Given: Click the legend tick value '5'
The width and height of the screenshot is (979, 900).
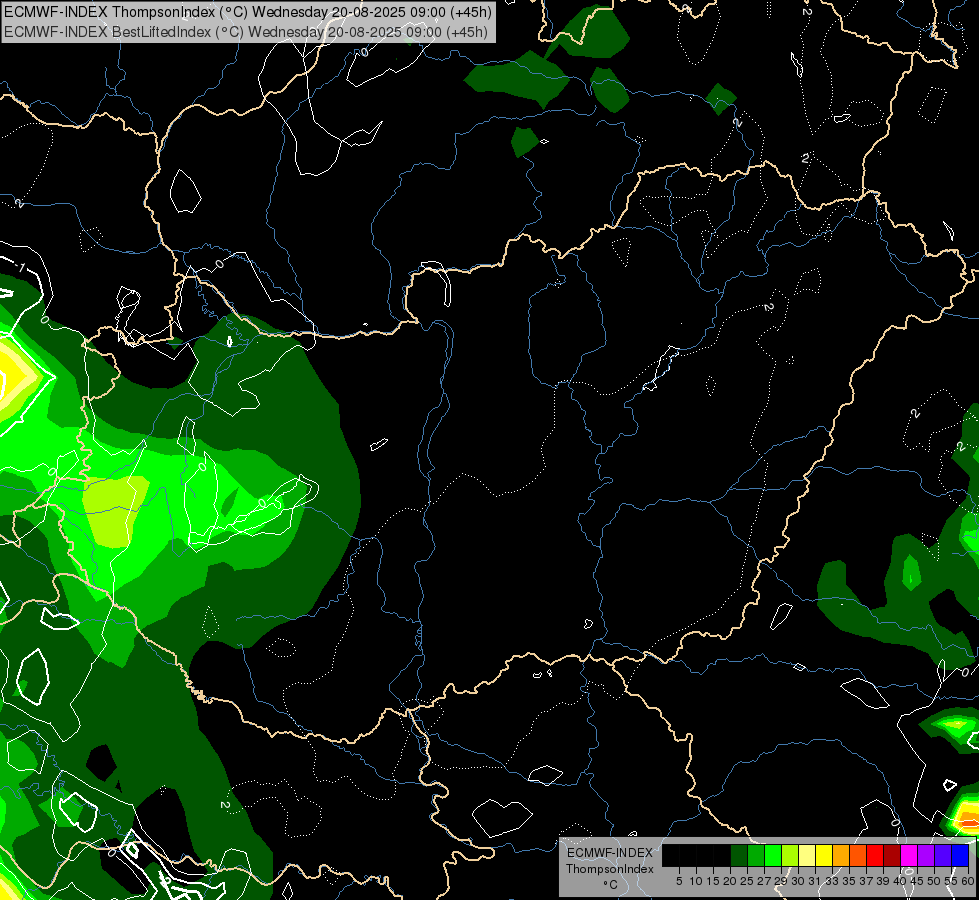Looking at the screenshot, I should pyautogui.click(x=679, y=881).
